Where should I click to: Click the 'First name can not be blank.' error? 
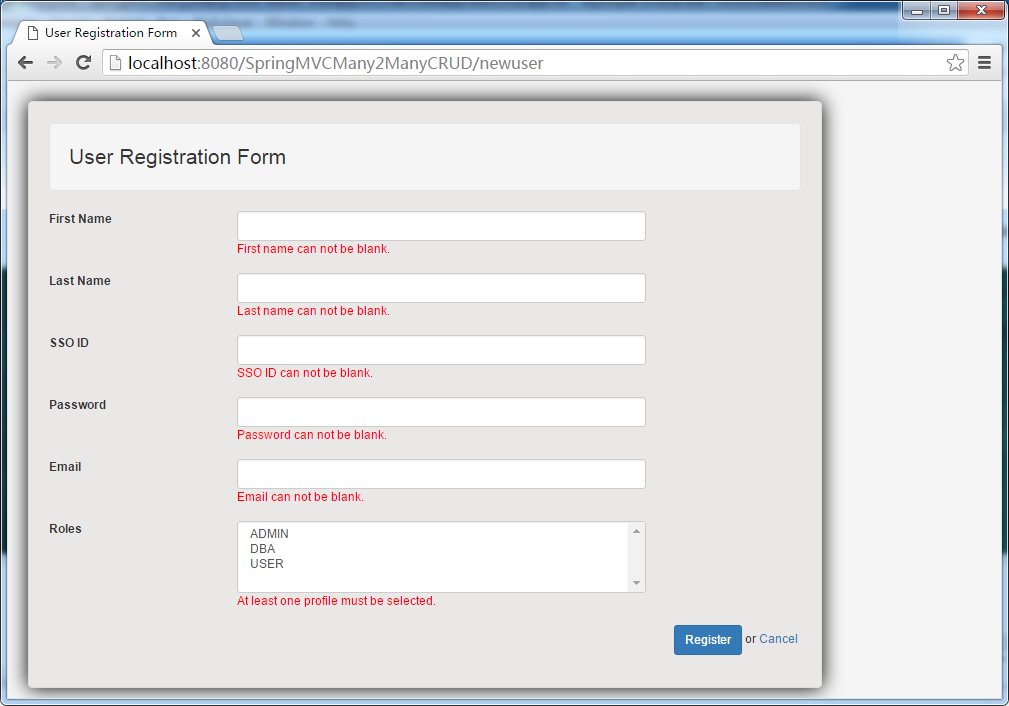313,248
